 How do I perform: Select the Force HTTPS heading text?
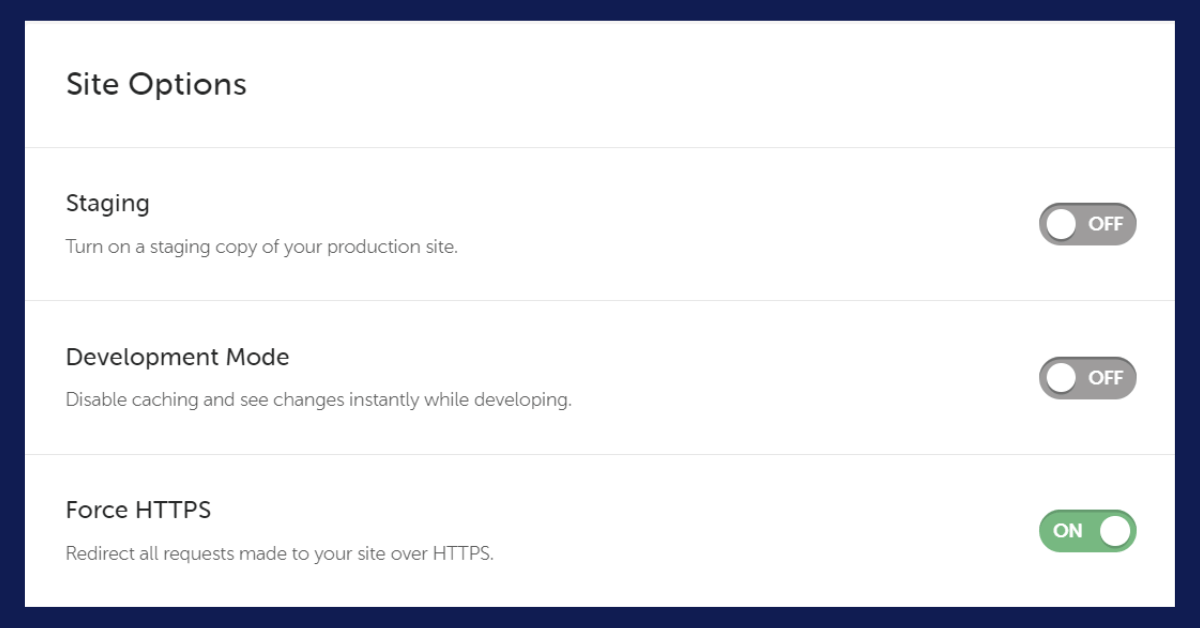pyautogui.click(x=138, y=509)
